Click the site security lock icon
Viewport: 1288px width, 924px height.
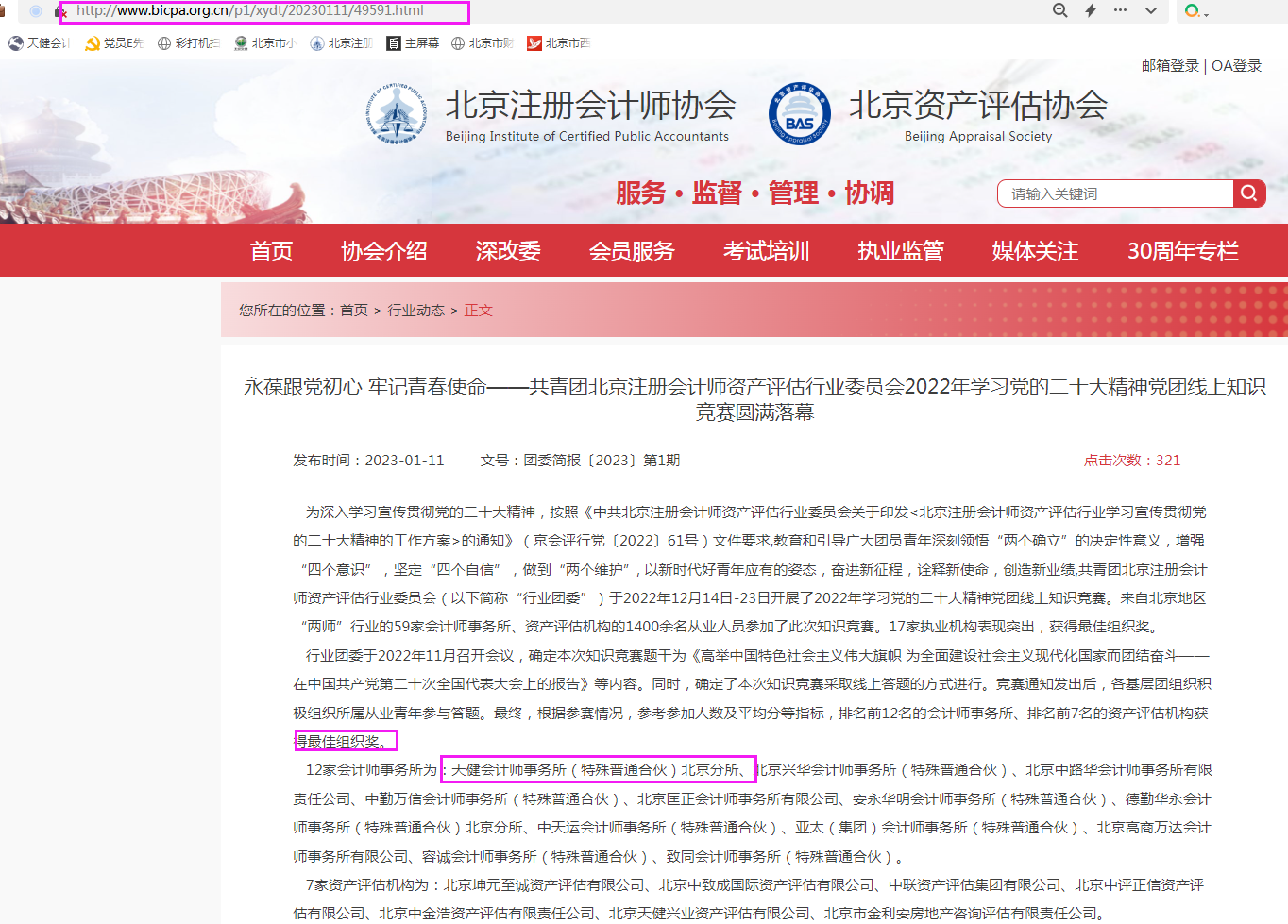(61, 11)
